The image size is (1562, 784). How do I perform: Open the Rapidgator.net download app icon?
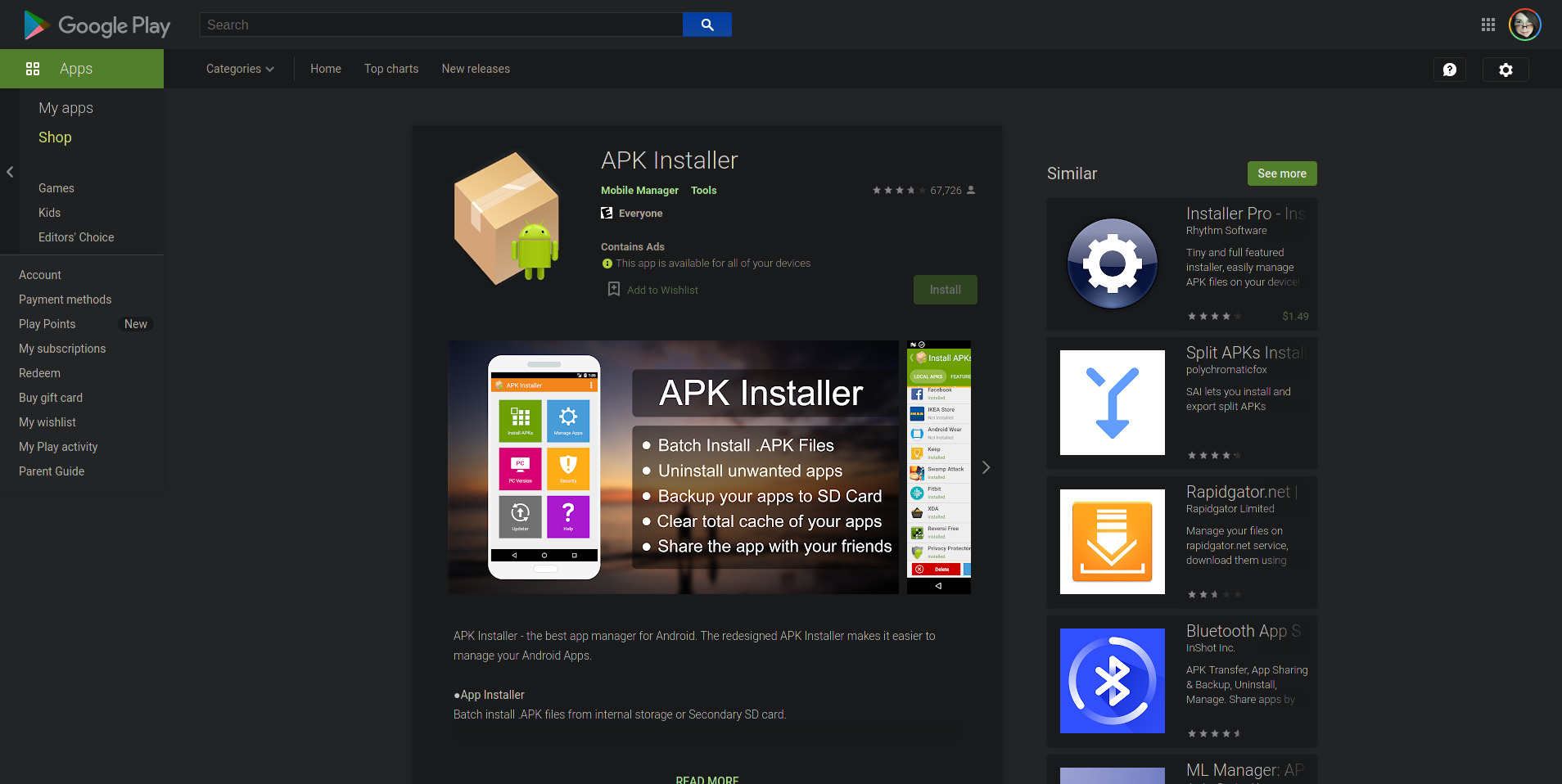click(1113, 542)
